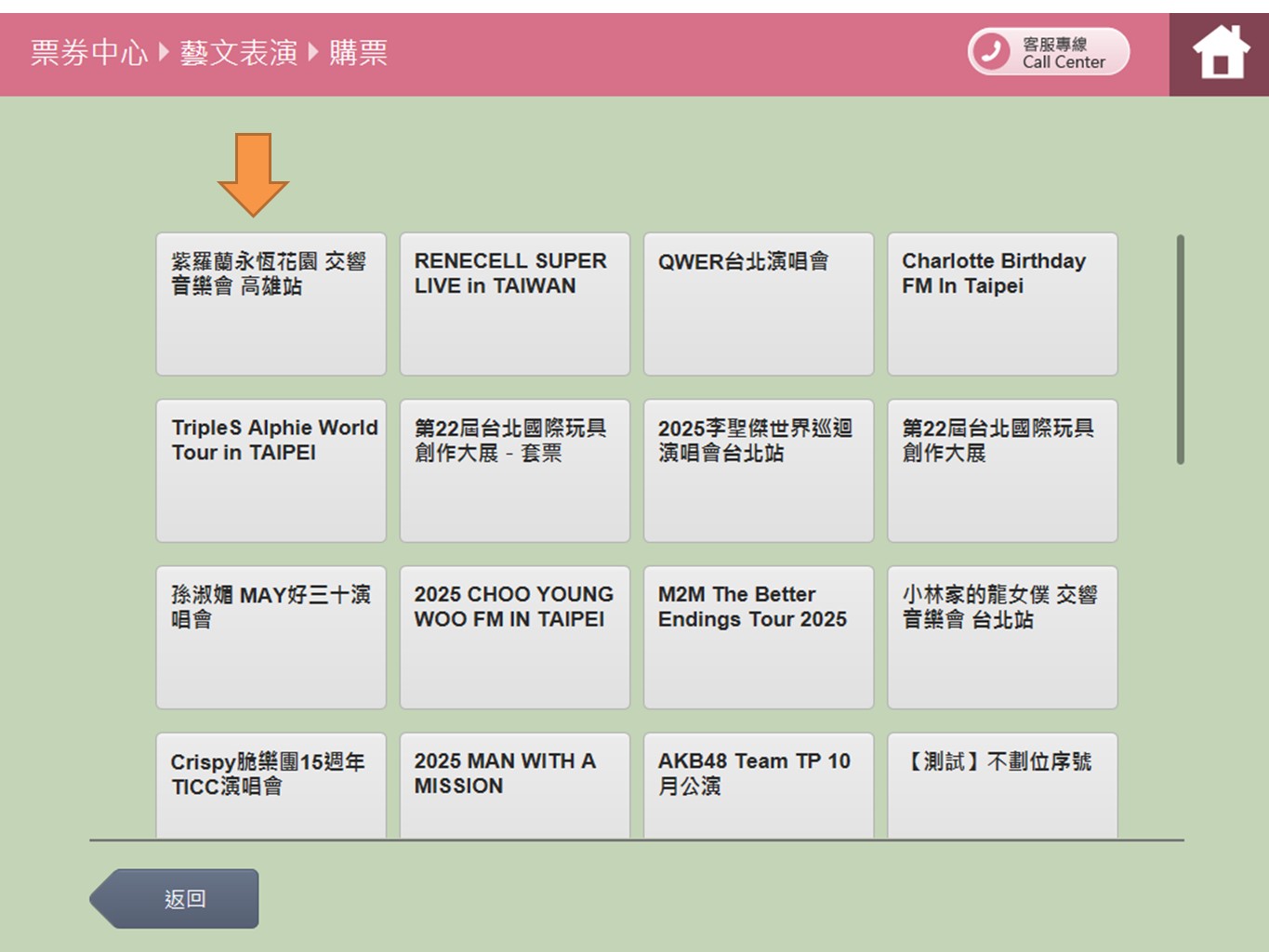1269x952 pixels.
Task: Select the QWER台北演唱會 event
Action: coord(758,304)
